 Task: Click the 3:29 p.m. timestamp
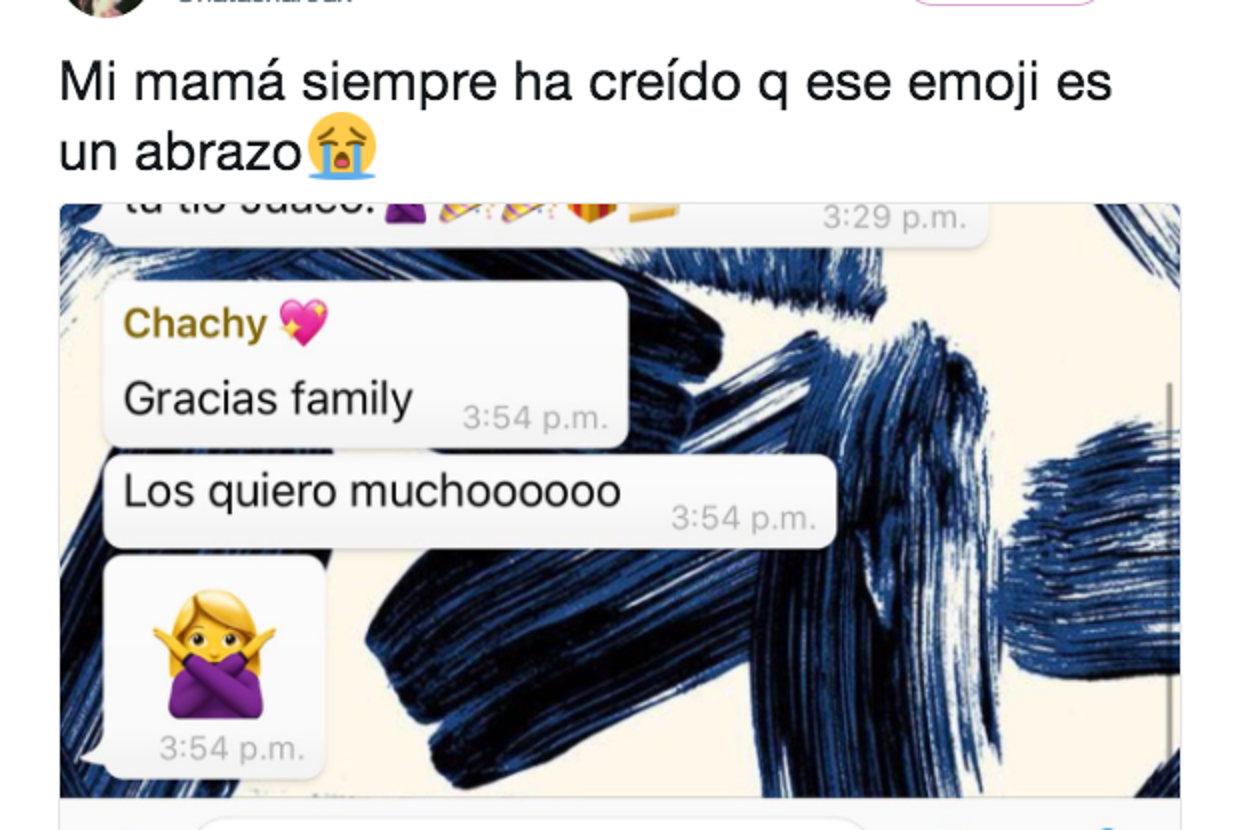[x=895, y=217]
